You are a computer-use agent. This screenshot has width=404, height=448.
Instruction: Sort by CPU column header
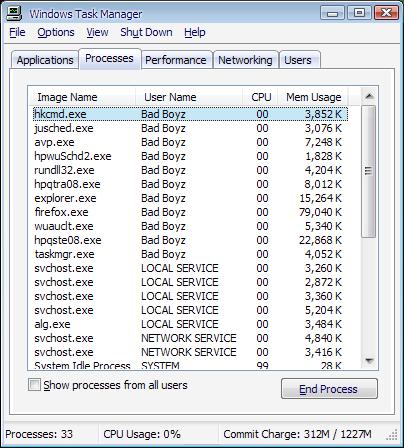[260, 97]
